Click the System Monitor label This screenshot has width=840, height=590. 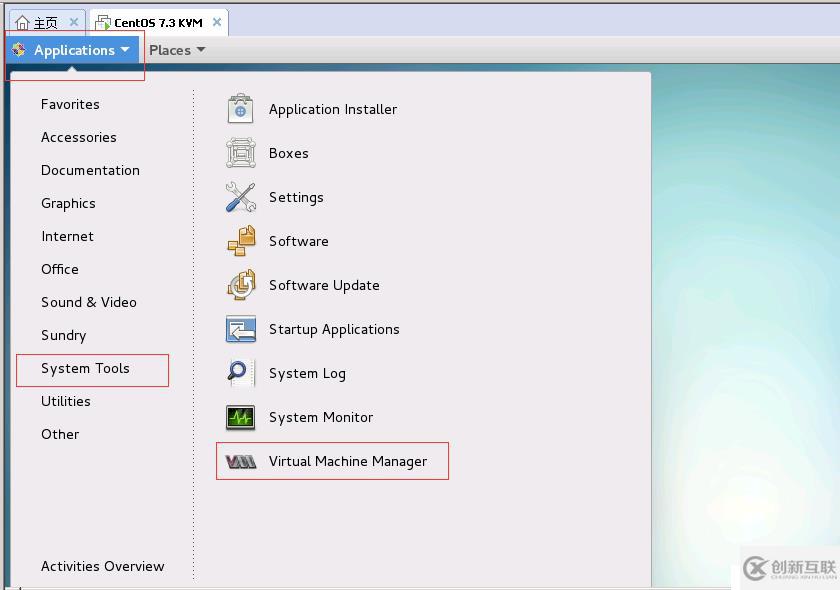tap(321, 417)
